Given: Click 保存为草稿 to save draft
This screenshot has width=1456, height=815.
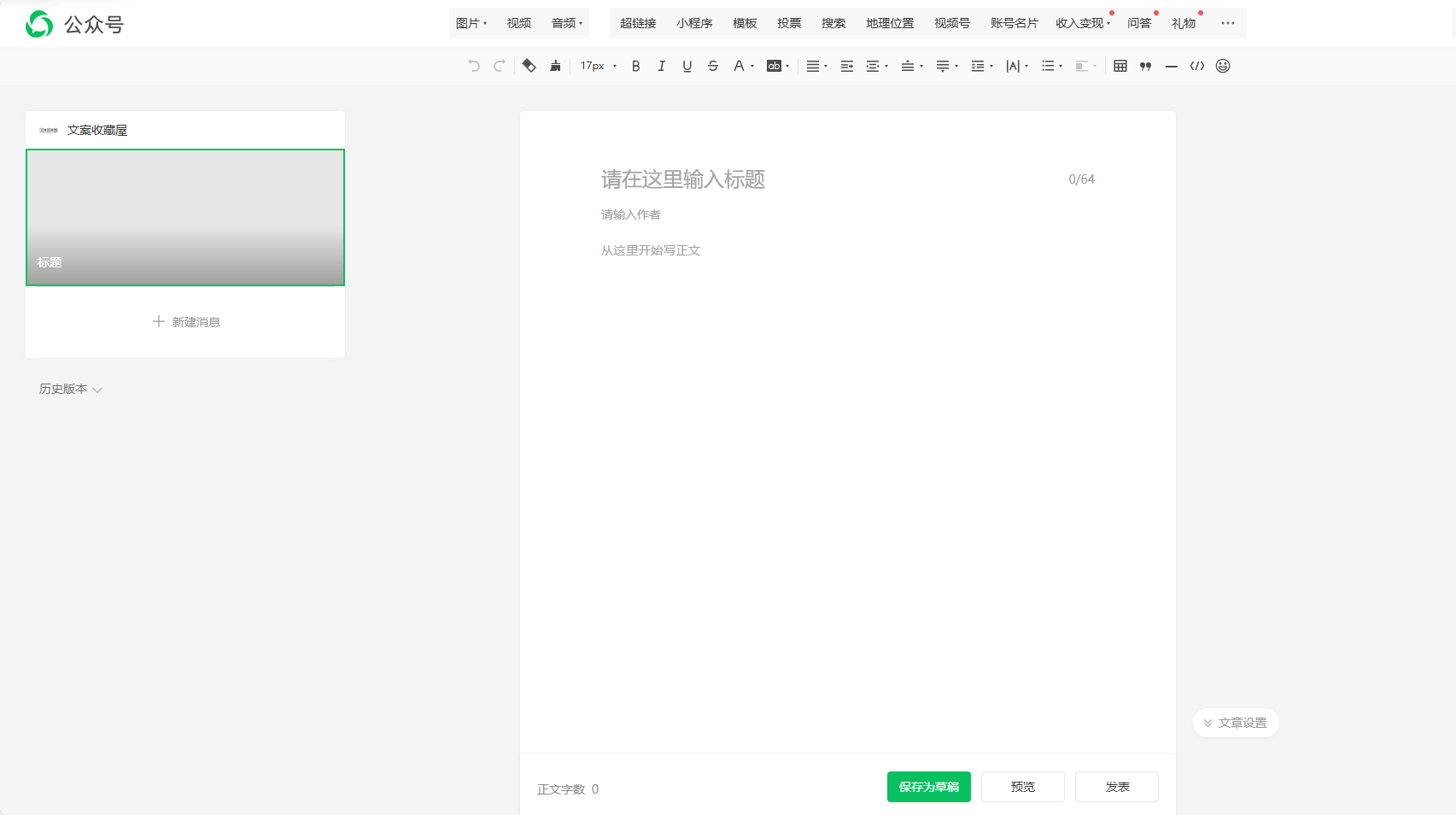Looking at the screenshot, I should tap(928, 787).
